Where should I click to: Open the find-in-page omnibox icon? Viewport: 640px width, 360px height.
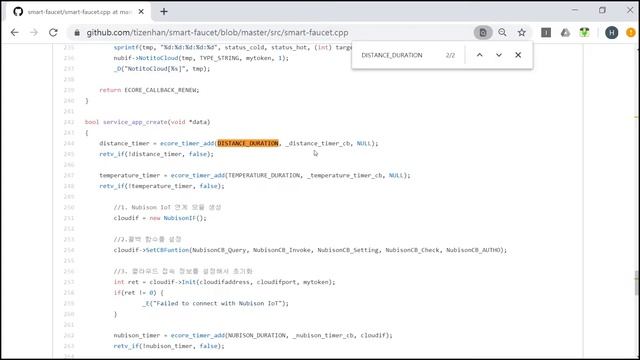(483, 33)
